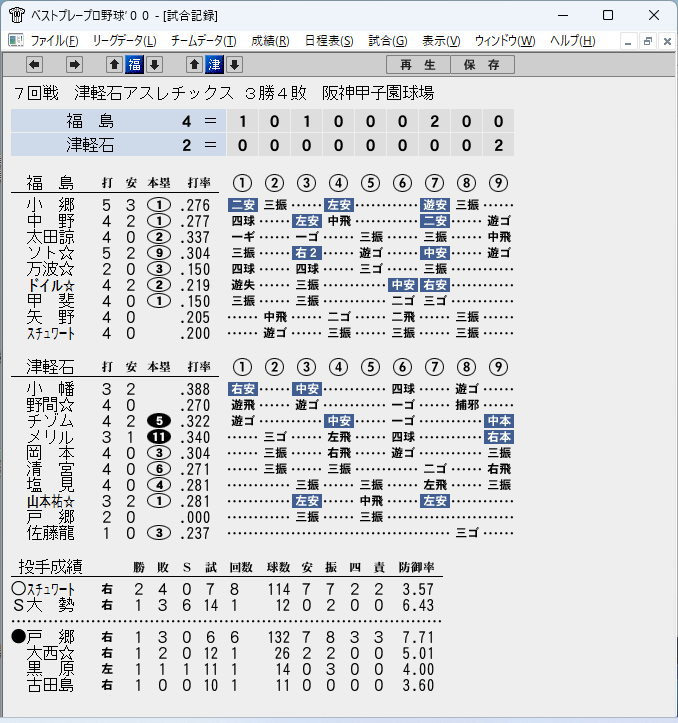Open the 成績(R) menu
Image resolution: width=678 pixels, height=723 pixels.
tap(270, 41)
